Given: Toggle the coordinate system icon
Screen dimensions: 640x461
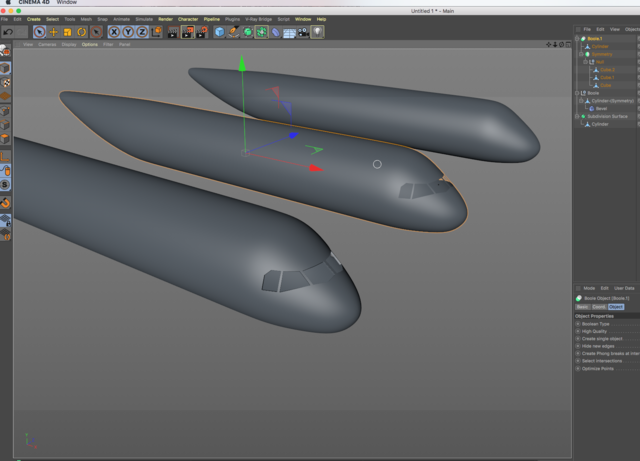Looking at the screenshot, I should pos(156,32).
